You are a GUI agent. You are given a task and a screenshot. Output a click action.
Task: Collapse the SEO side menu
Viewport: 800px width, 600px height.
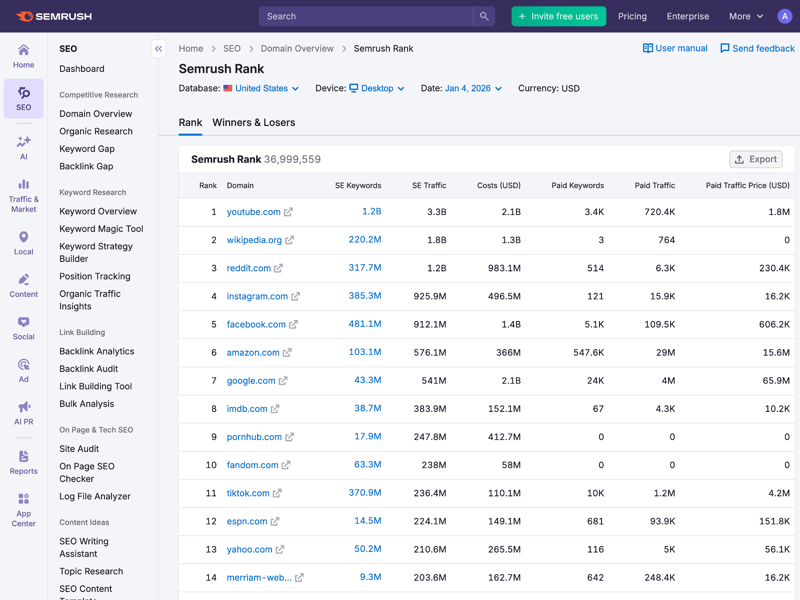(x=158, y=48)
